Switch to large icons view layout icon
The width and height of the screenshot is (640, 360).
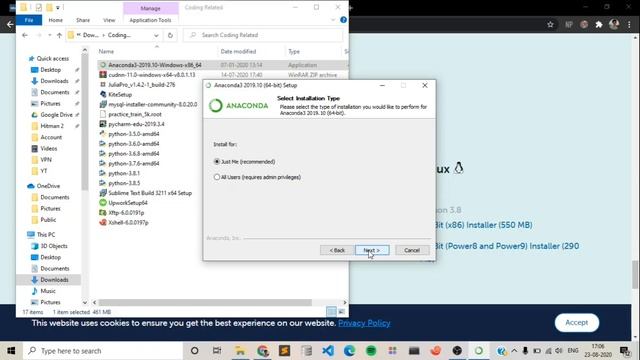coord(341,312)
